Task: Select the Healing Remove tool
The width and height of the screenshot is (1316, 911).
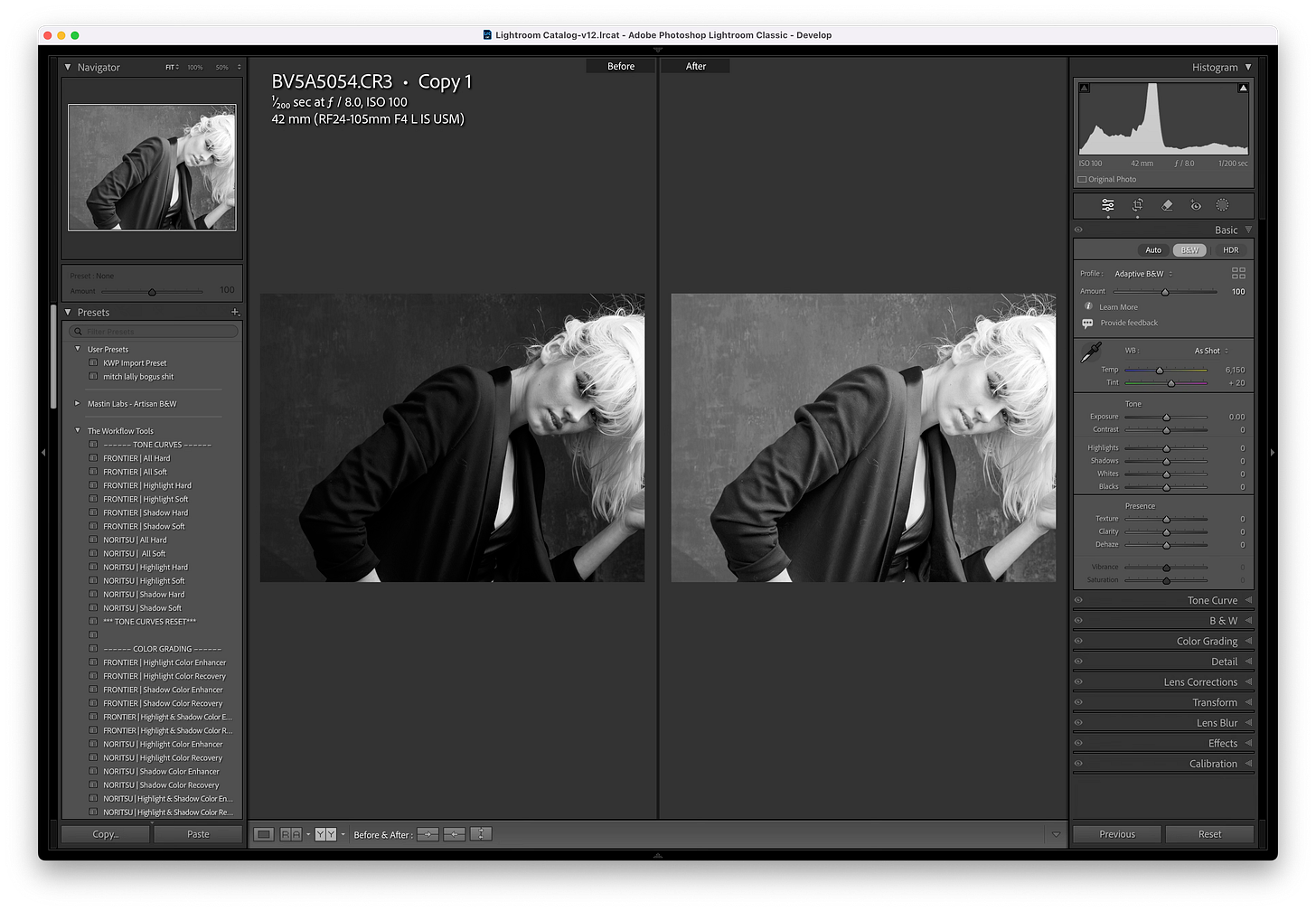Action: click(x=1167, y=205)
